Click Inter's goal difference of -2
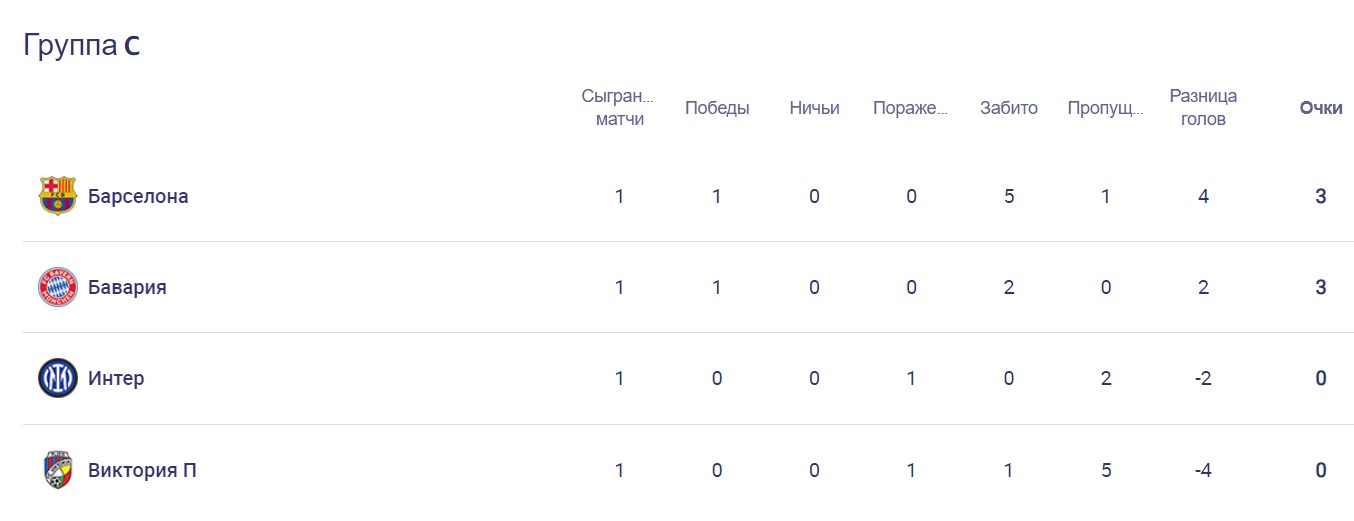This screenshot has height=521, width=1354. click(1203, 379)
